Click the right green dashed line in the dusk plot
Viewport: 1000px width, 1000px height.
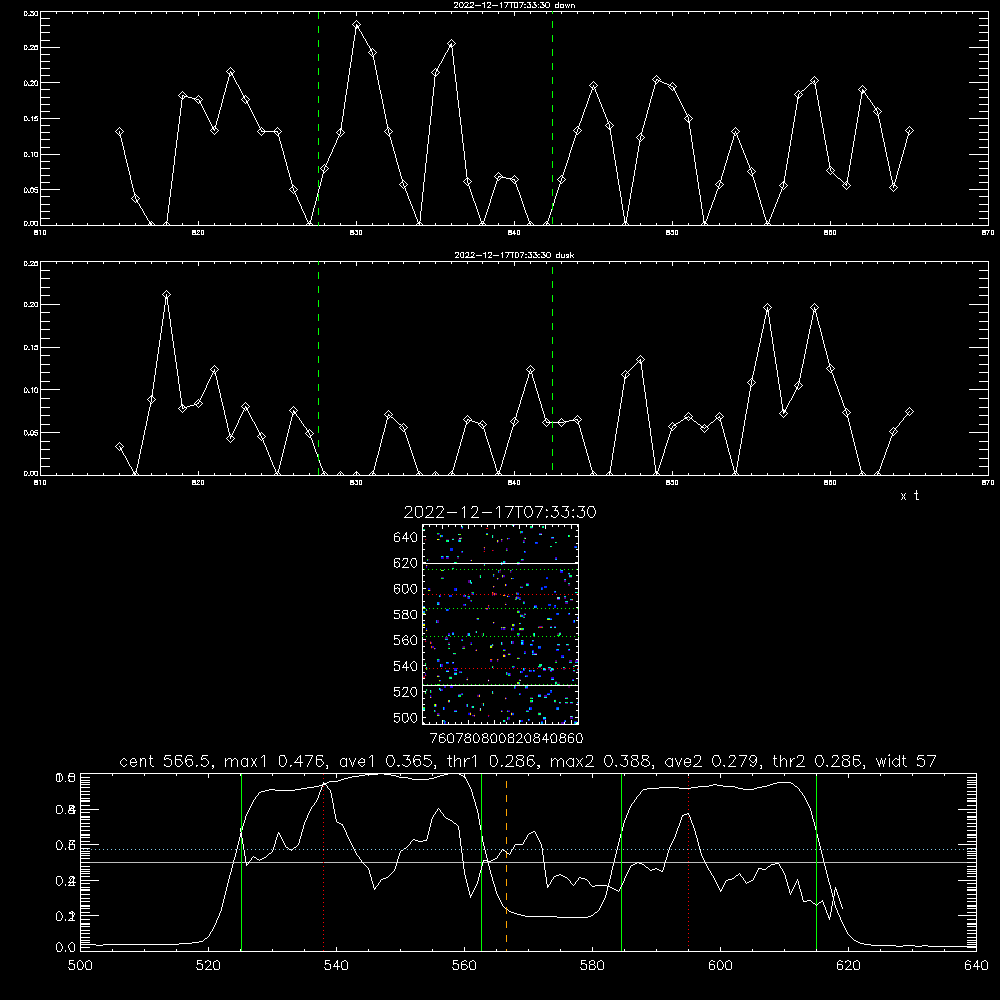pos(552,368)
